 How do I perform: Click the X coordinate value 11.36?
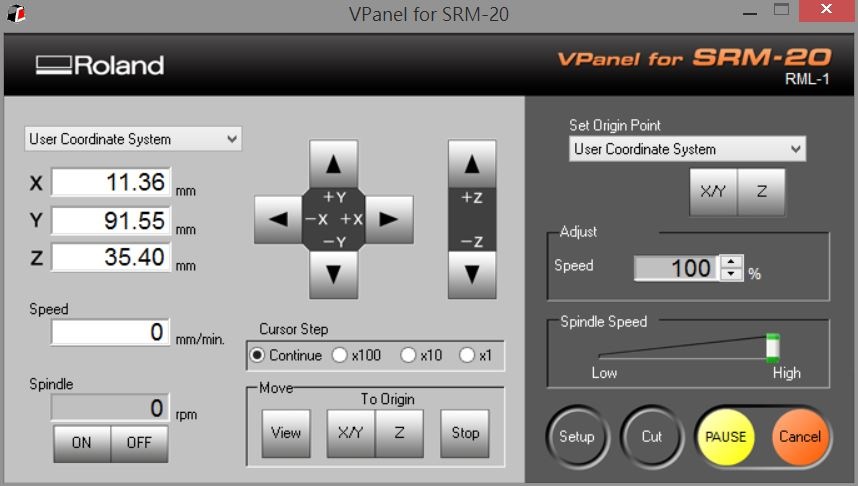[111, 182]
